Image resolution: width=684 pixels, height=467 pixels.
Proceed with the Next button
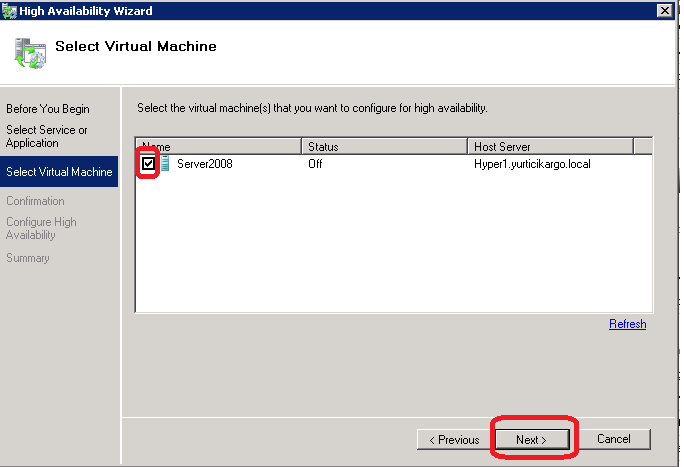(x=531, y=439)
